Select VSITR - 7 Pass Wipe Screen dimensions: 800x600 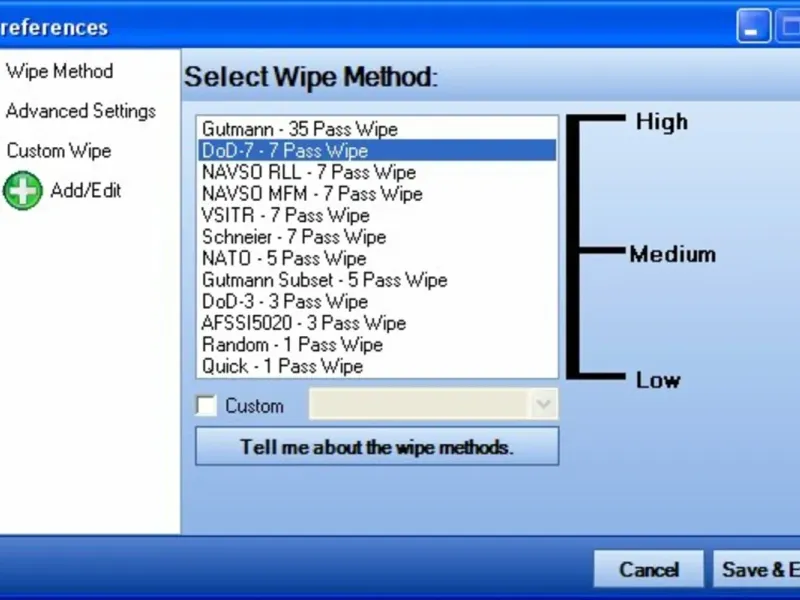377,215
